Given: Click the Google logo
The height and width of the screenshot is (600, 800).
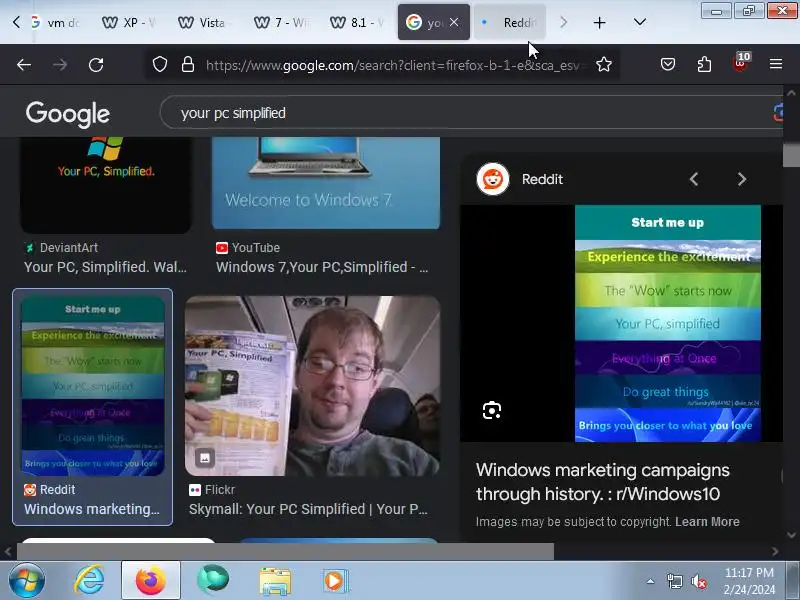Looking at the screenshot, I should (x=68, y=113).
